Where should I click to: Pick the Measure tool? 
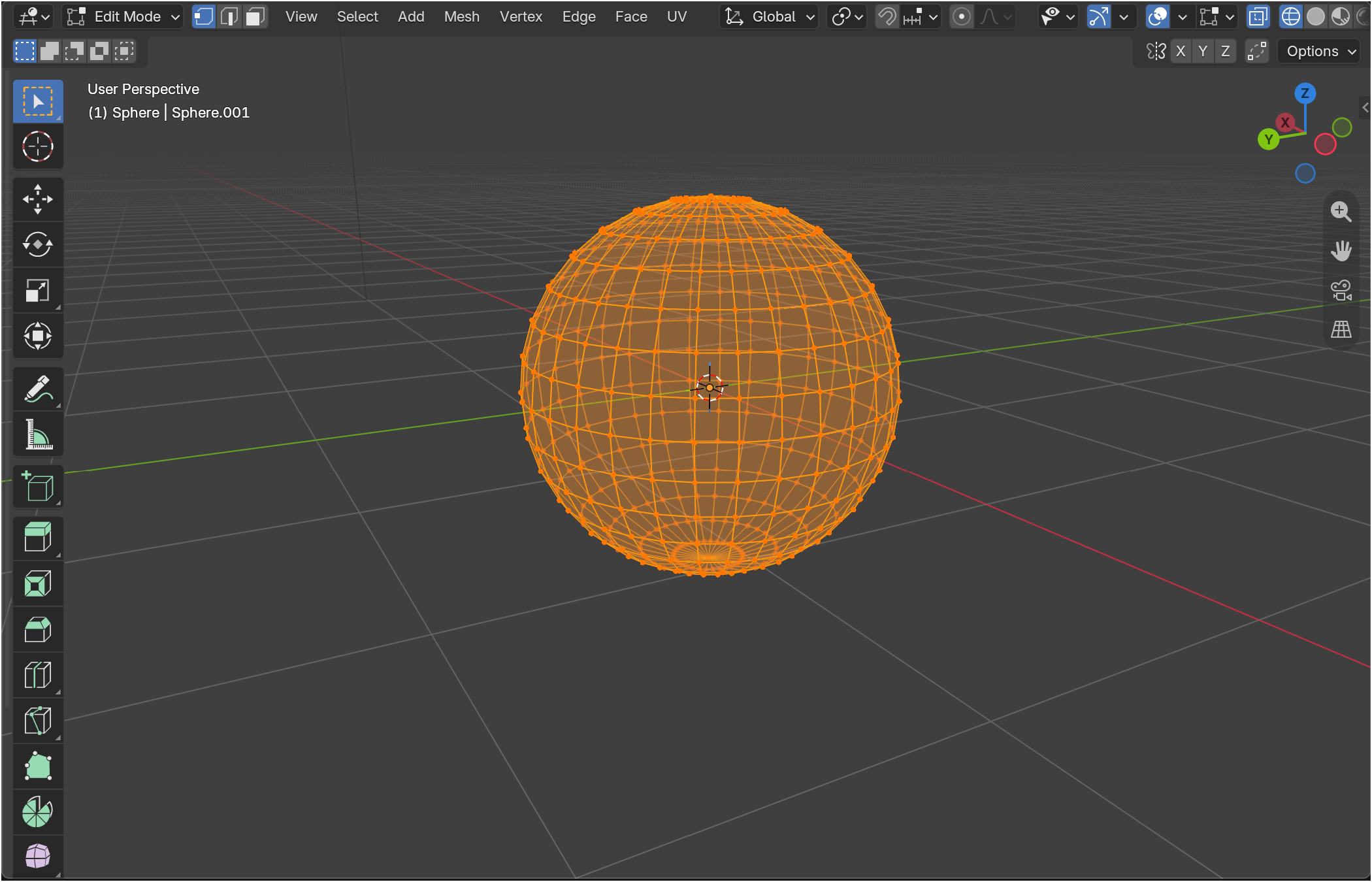38,434
